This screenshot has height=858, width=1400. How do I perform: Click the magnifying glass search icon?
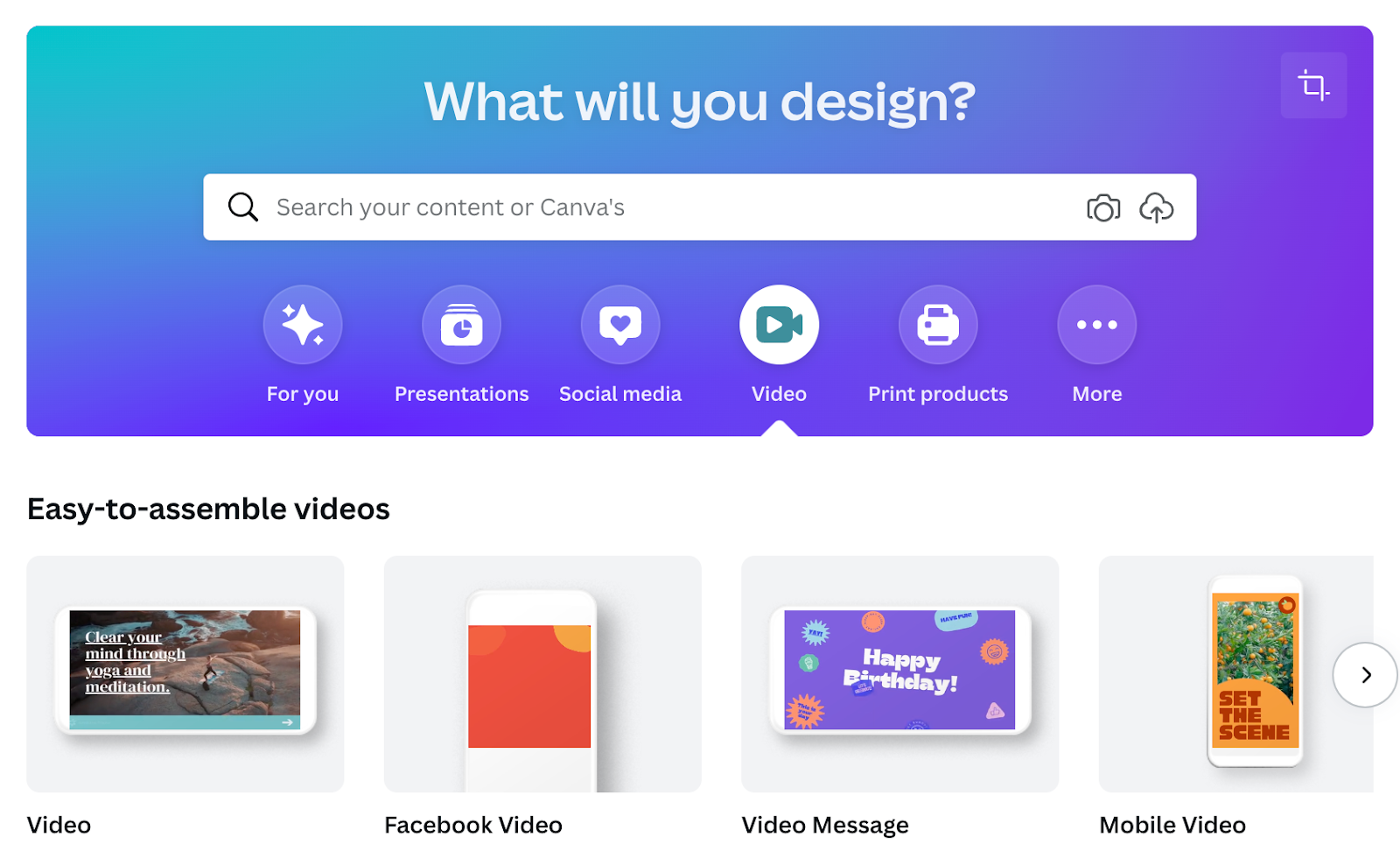242,207
